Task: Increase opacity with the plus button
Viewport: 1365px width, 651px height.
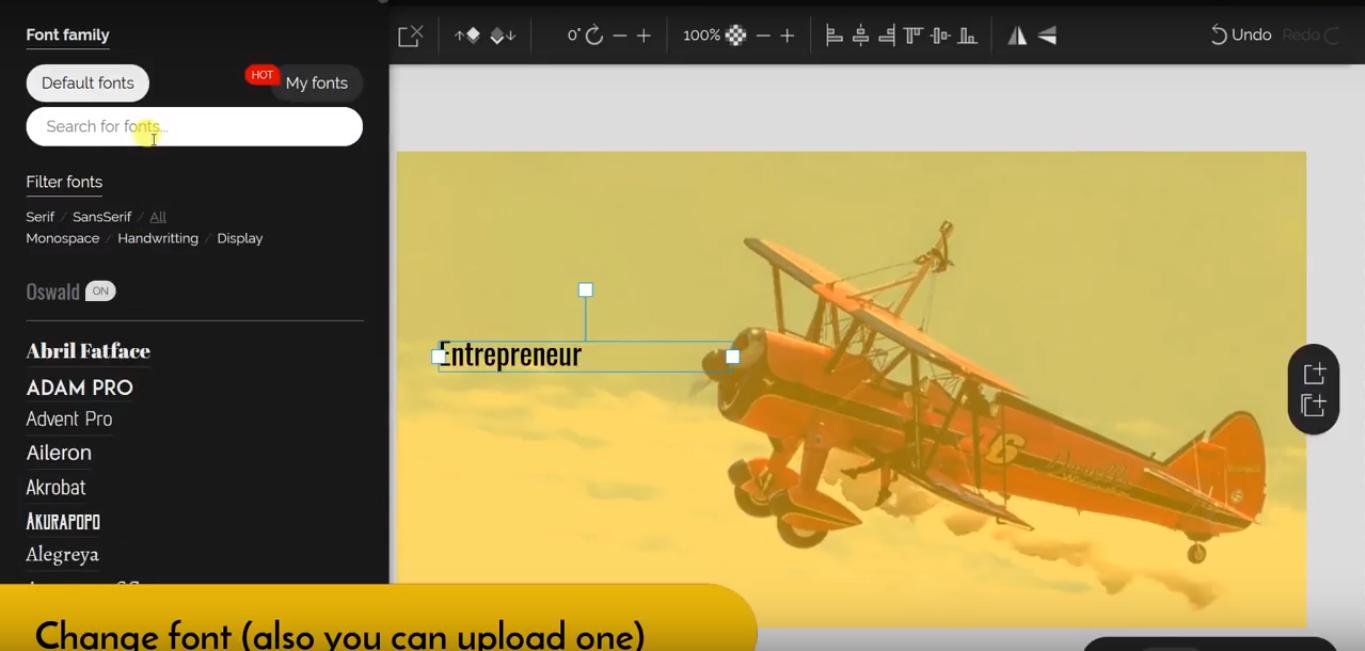Action: pyautogui.click(x=787, y=36)
